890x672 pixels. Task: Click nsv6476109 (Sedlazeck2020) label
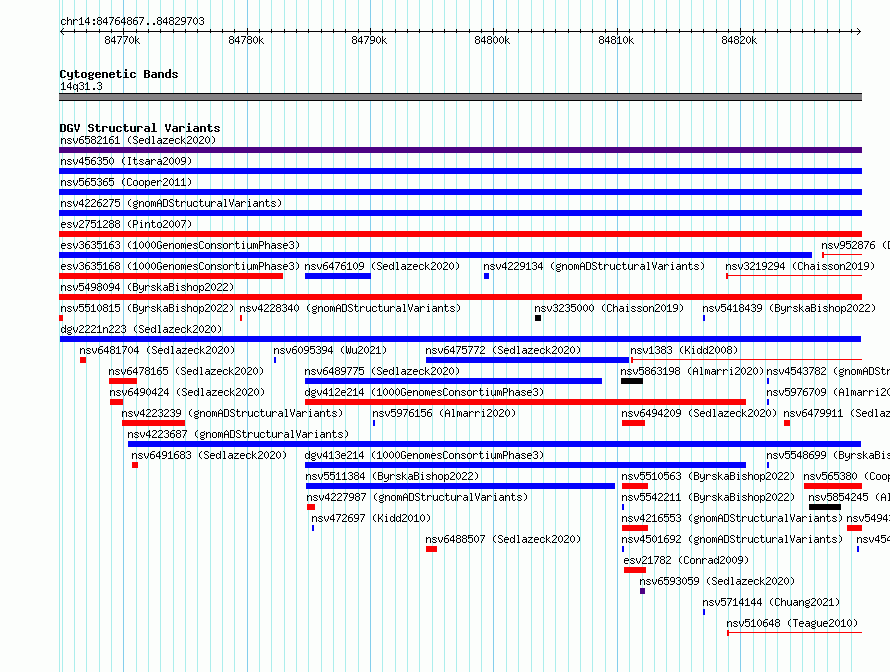pyautogui.click(x=382, y=266)
